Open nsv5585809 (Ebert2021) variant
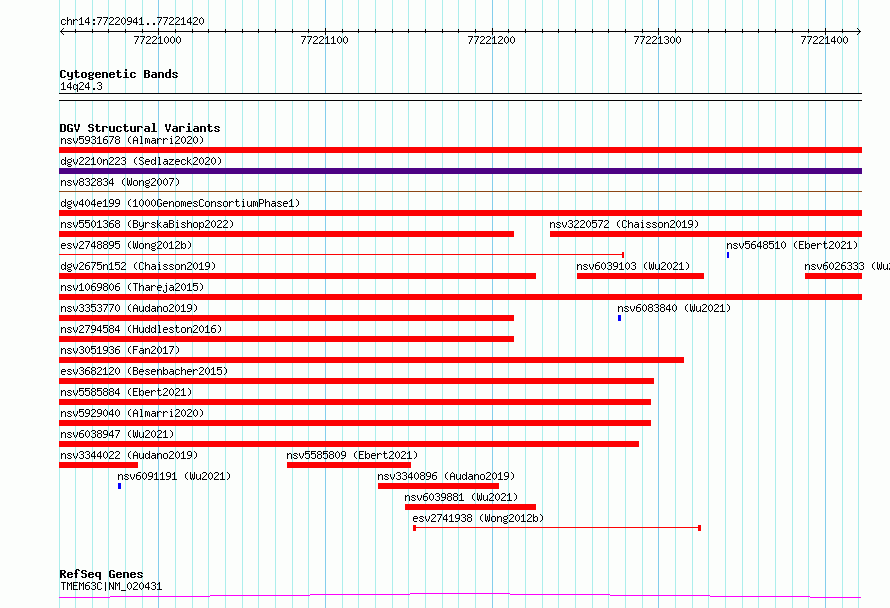The height and width of the screenshot is (608, 890). [x=352, y=455]
